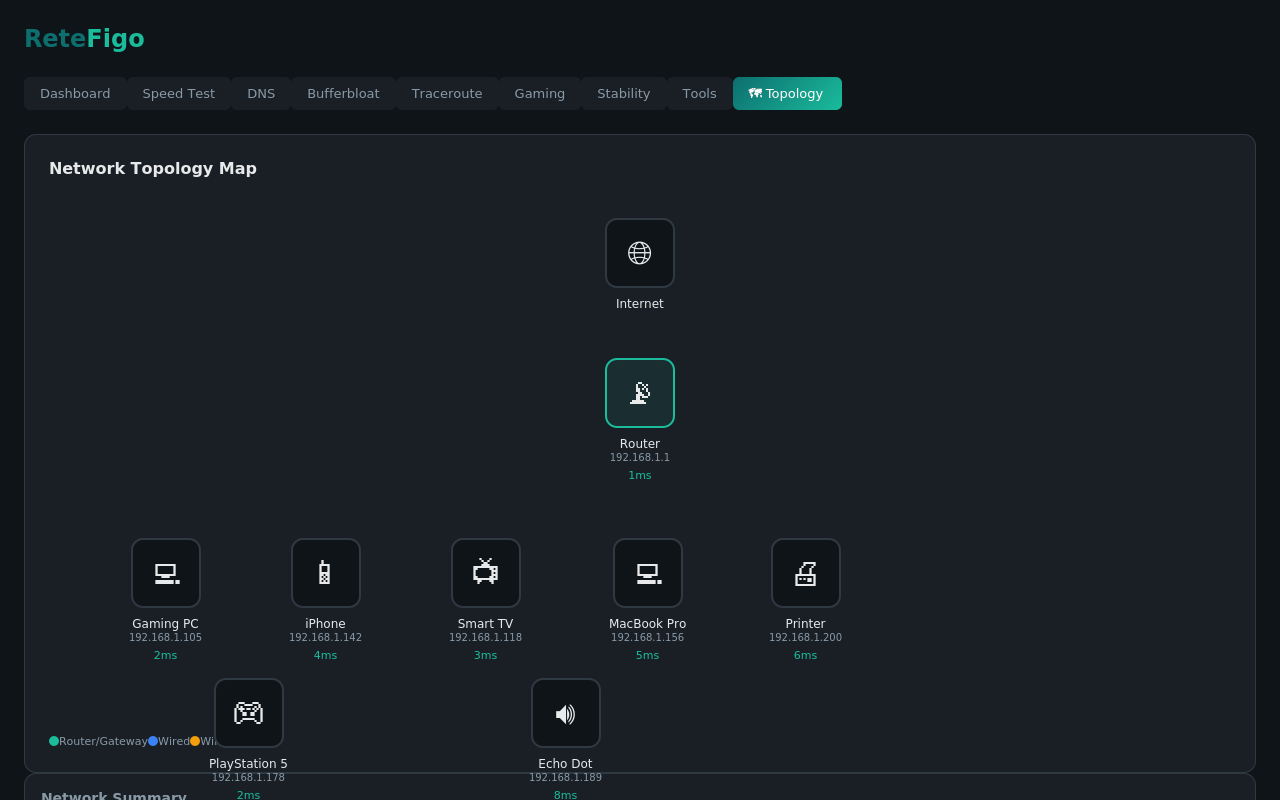The image size is (1280, 800).
Task: Select the MacBook Pro laptop icon
Action: point(647,572)
